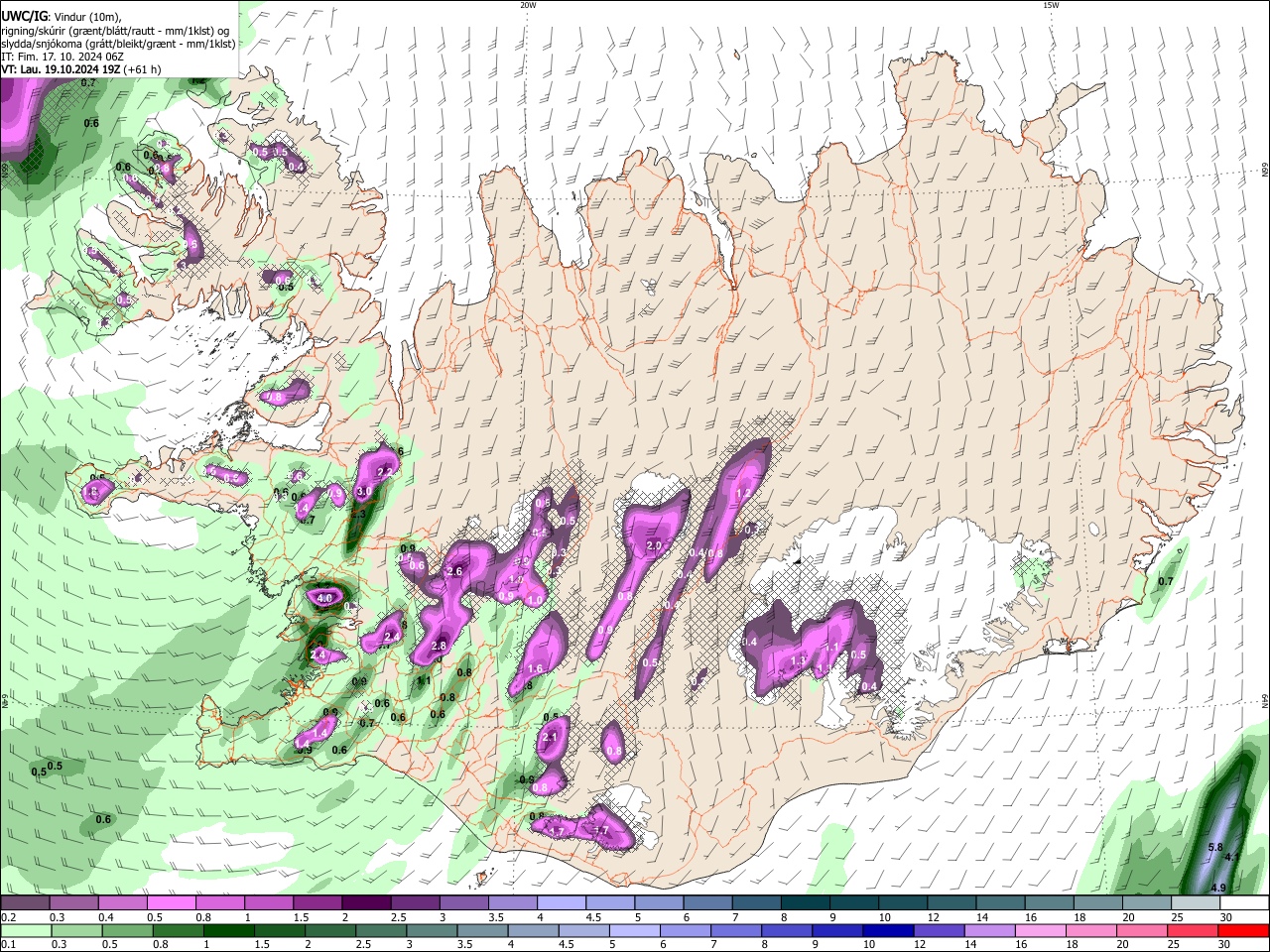Pick the 2.5 gray-green swatch in lower legend row
The height and width of the screenshot is (952, 1270).
381,931
